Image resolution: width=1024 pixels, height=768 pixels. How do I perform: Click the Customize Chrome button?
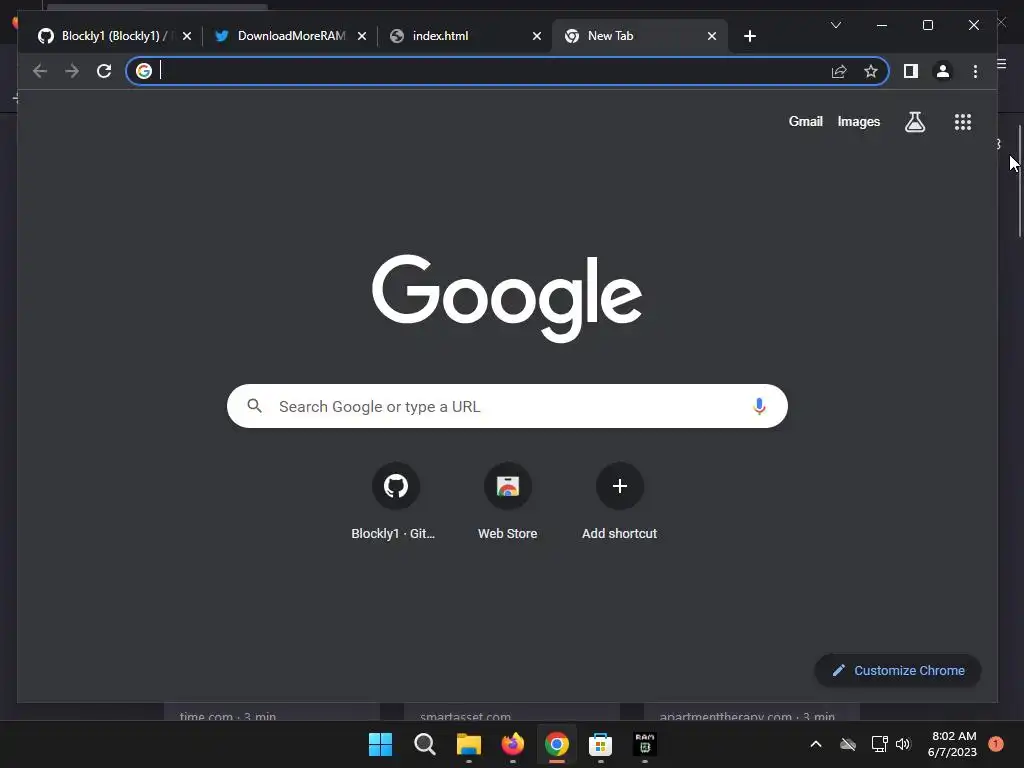click(898, 671)
